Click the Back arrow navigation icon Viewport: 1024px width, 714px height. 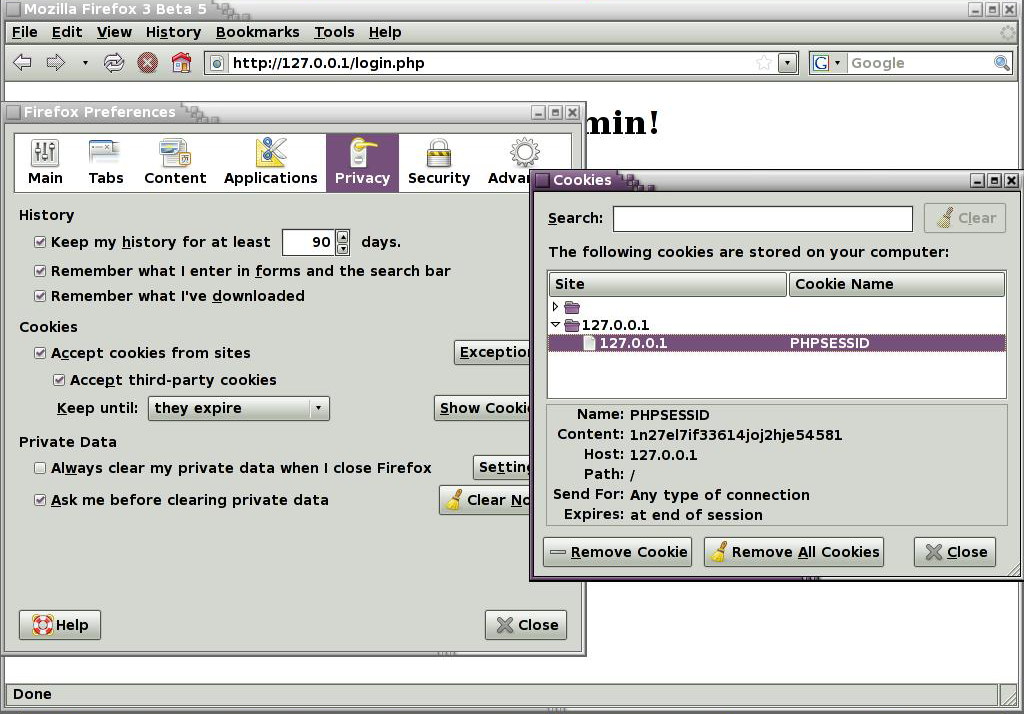22,63
